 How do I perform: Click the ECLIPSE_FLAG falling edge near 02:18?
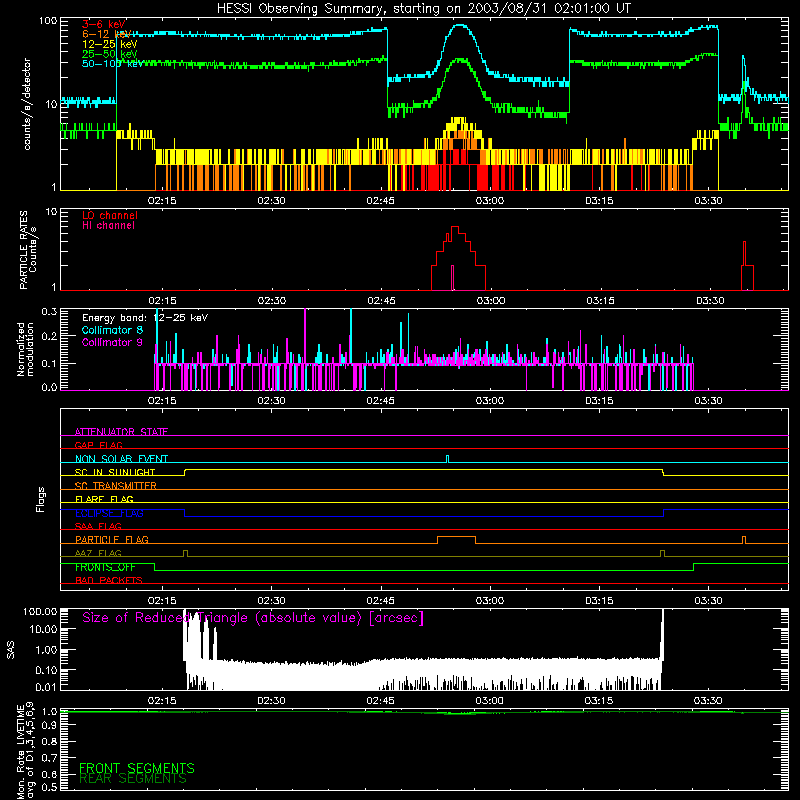point(184,513)
